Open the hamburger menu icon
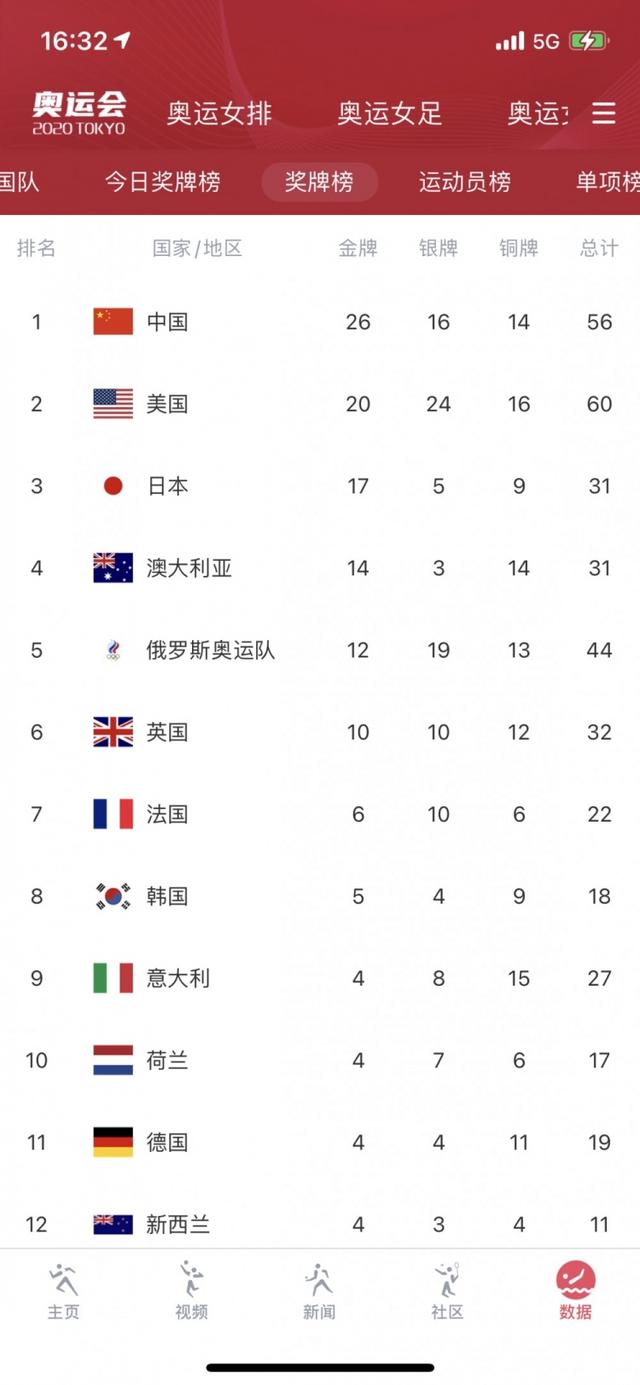This screenshot has width=640, height=1385. tap(603, 113)
